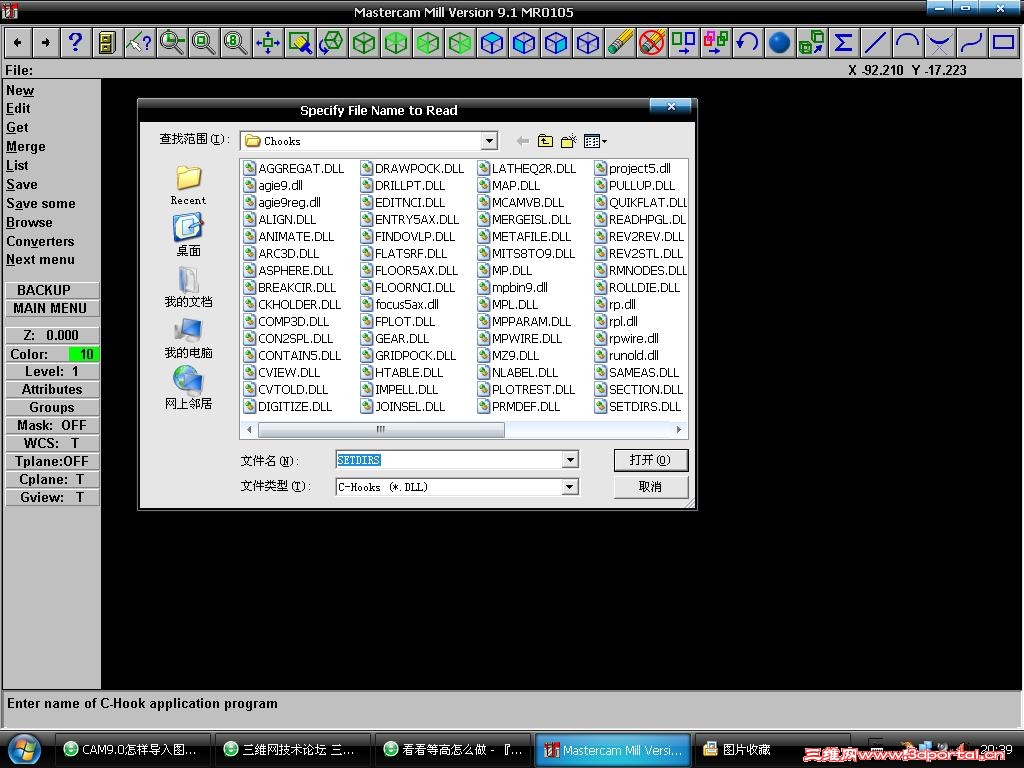Click the Analyze entity tool icon
Screen dimensions: 1024x768
[139, 43]
